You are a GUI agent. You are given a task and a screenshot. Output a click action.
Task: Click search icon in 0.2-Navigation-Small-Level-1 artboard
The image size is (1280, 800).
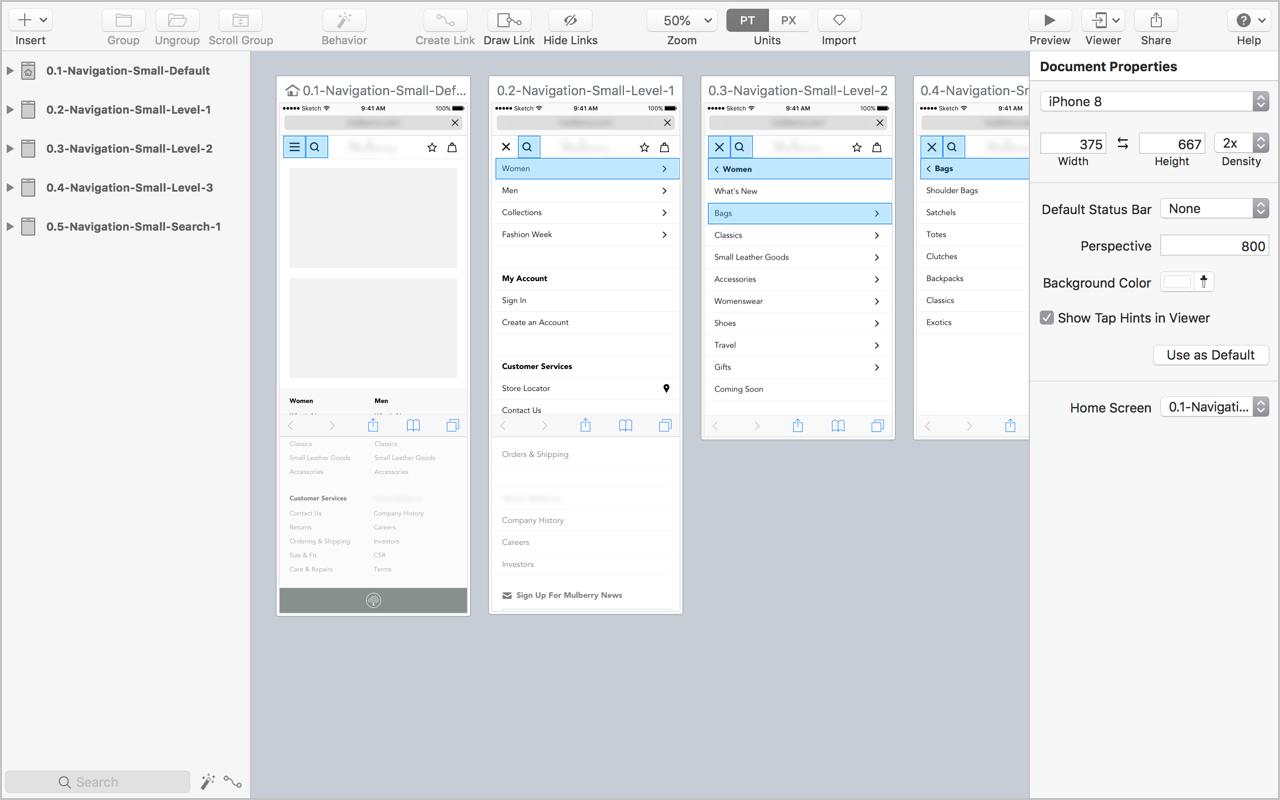(527, 147)
